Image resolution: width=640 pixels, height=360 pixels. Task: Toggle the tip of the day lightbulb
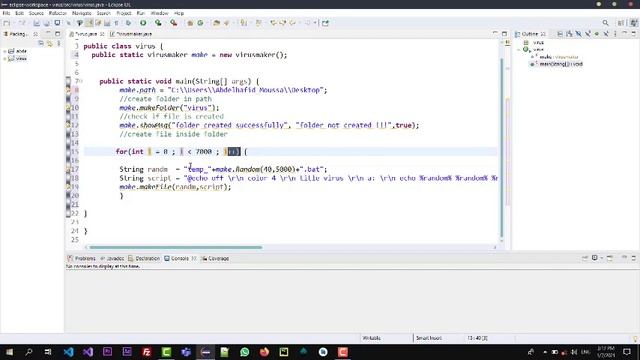pos(635,338)
